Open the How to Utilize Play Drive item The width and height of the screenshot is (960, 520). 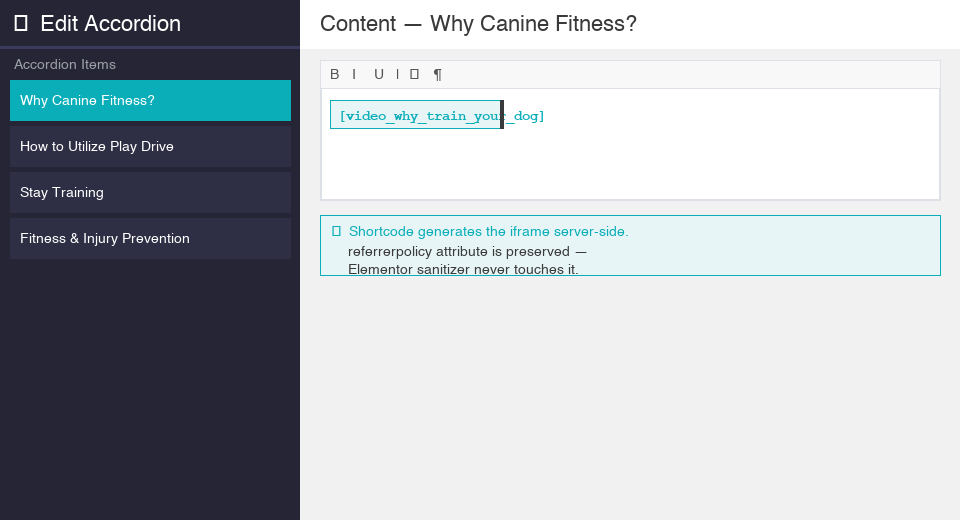pyautogui.click(x=150, y=147)
